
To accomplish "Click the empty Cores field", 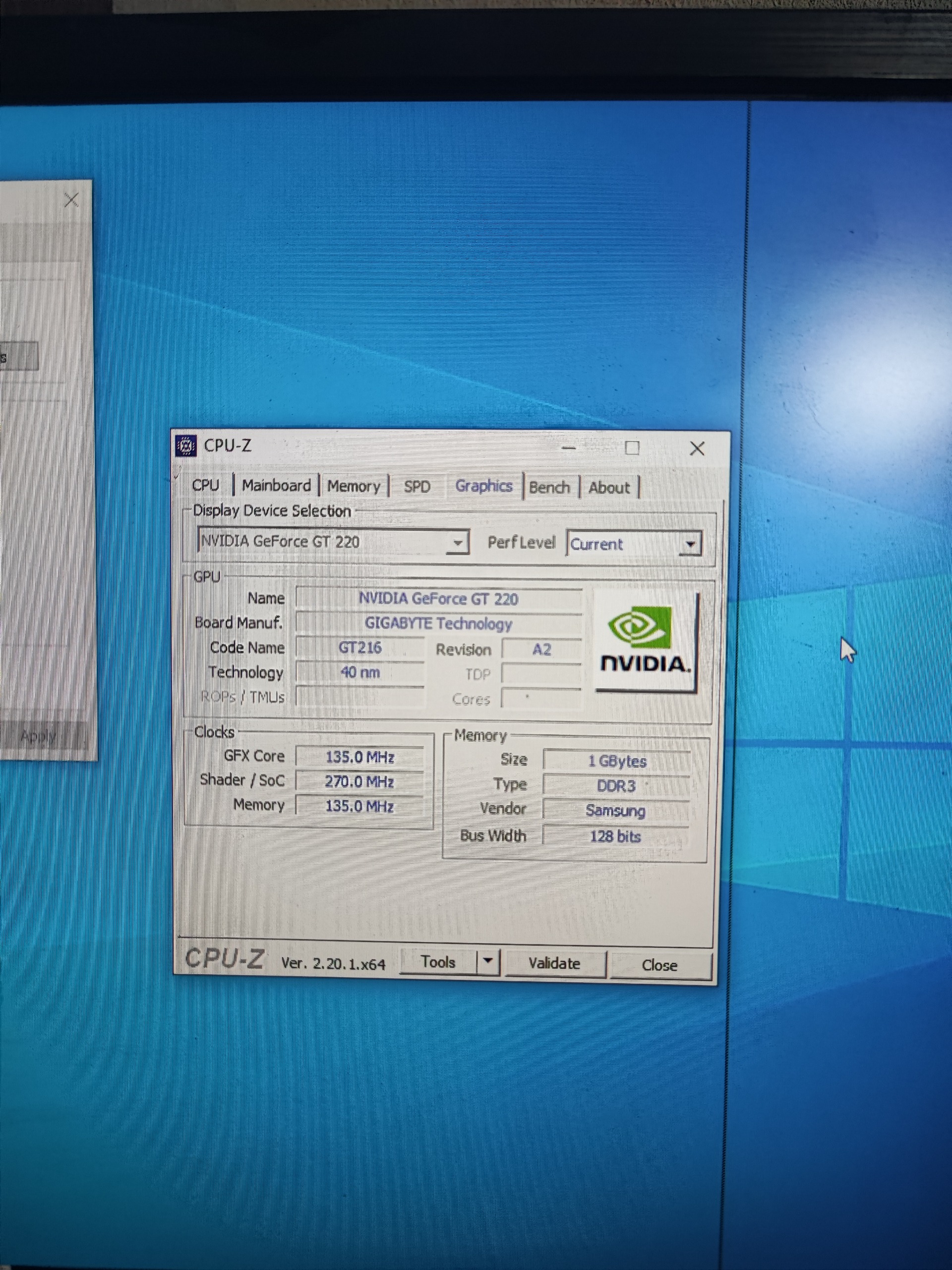I will tap(542, 698).
